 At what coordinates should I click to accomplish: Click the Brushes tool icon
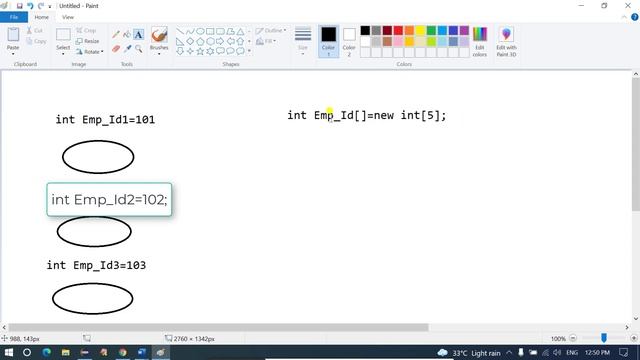click(x=159, y=35)
